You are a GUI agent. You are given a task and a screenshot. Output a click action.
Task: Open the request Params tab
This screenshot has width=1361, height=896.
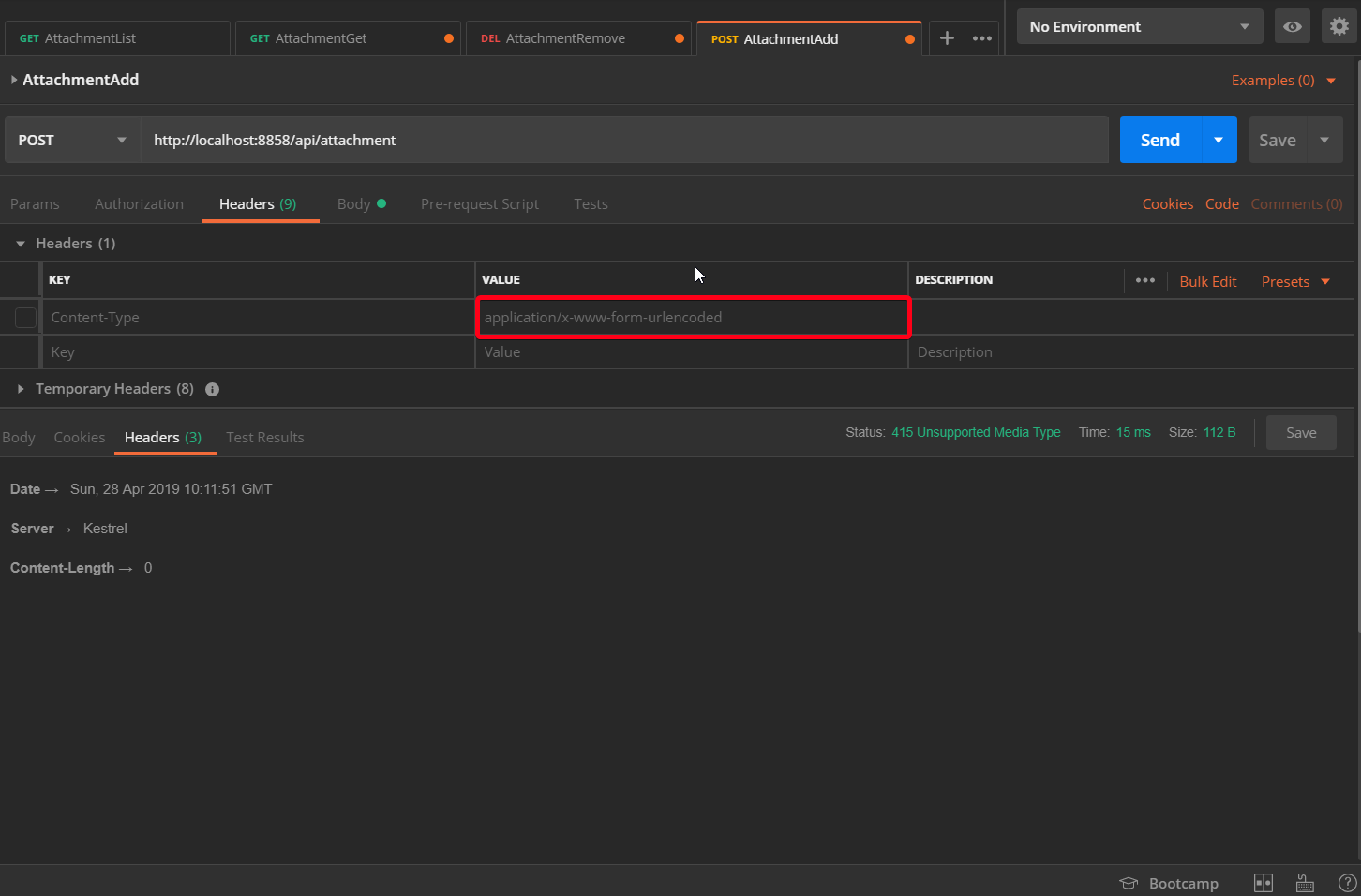pyautogui.click(x=35, y=203)
